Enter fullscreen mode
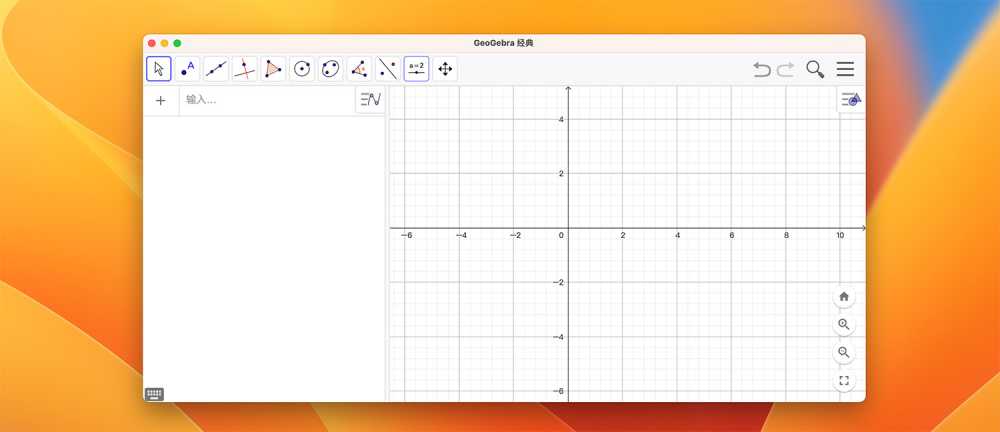 (x=844, y=381)
